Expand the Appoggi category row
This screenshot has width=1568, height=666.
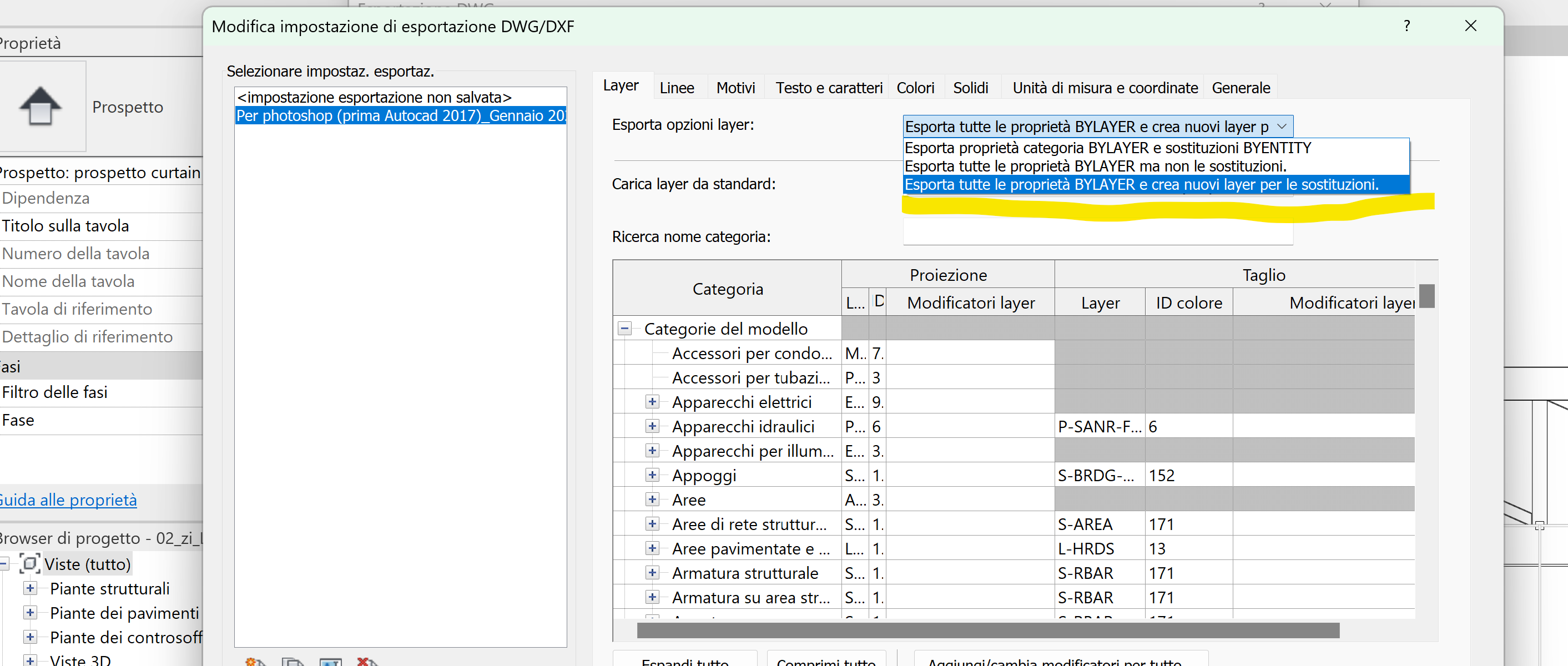click(652, 476)
